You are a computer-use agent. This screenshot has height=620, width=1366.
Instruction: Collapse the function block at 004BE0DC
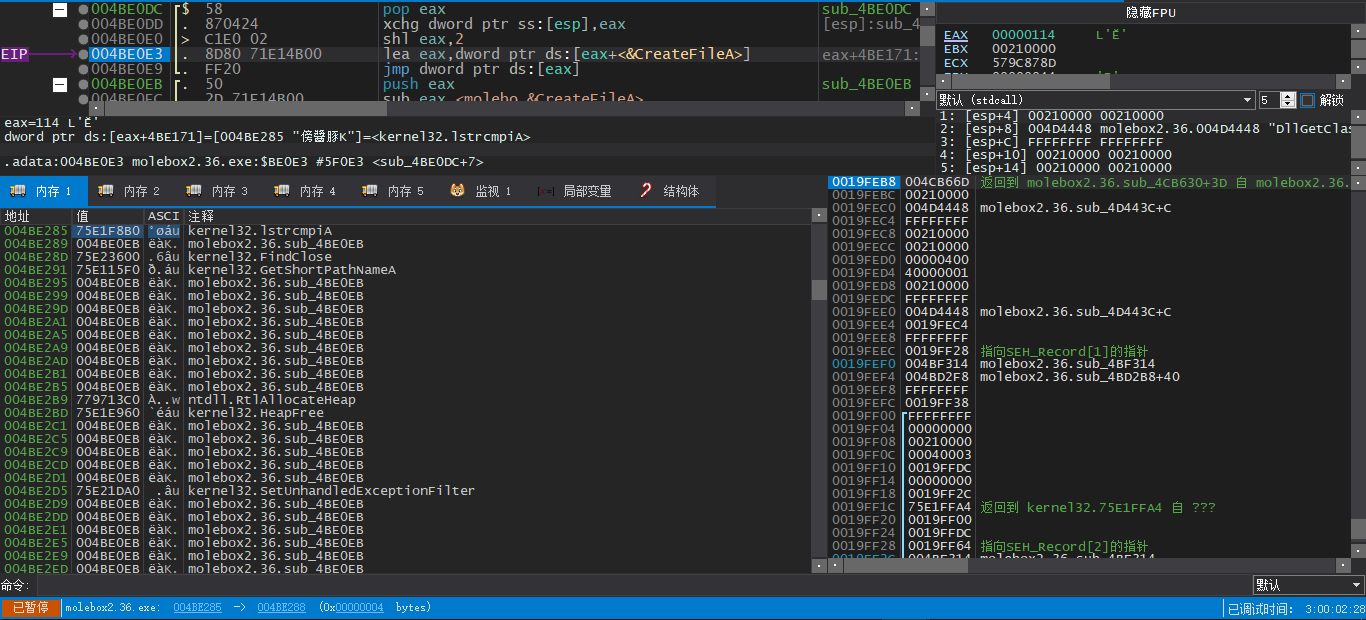coord(60,9)
